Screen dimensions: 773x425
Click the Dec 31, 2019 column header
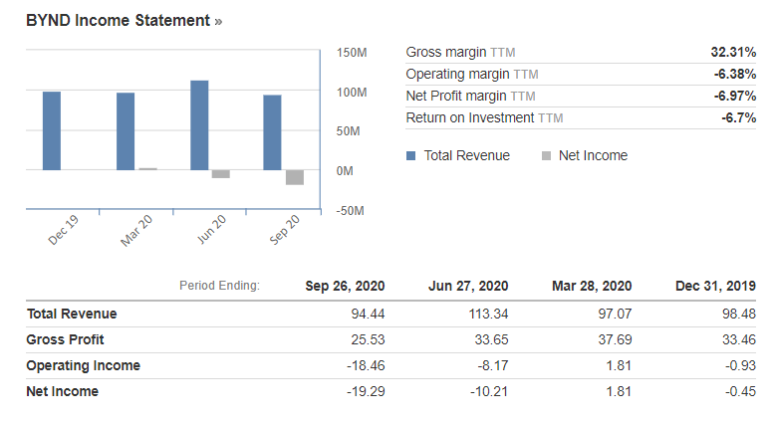point(715,286)
